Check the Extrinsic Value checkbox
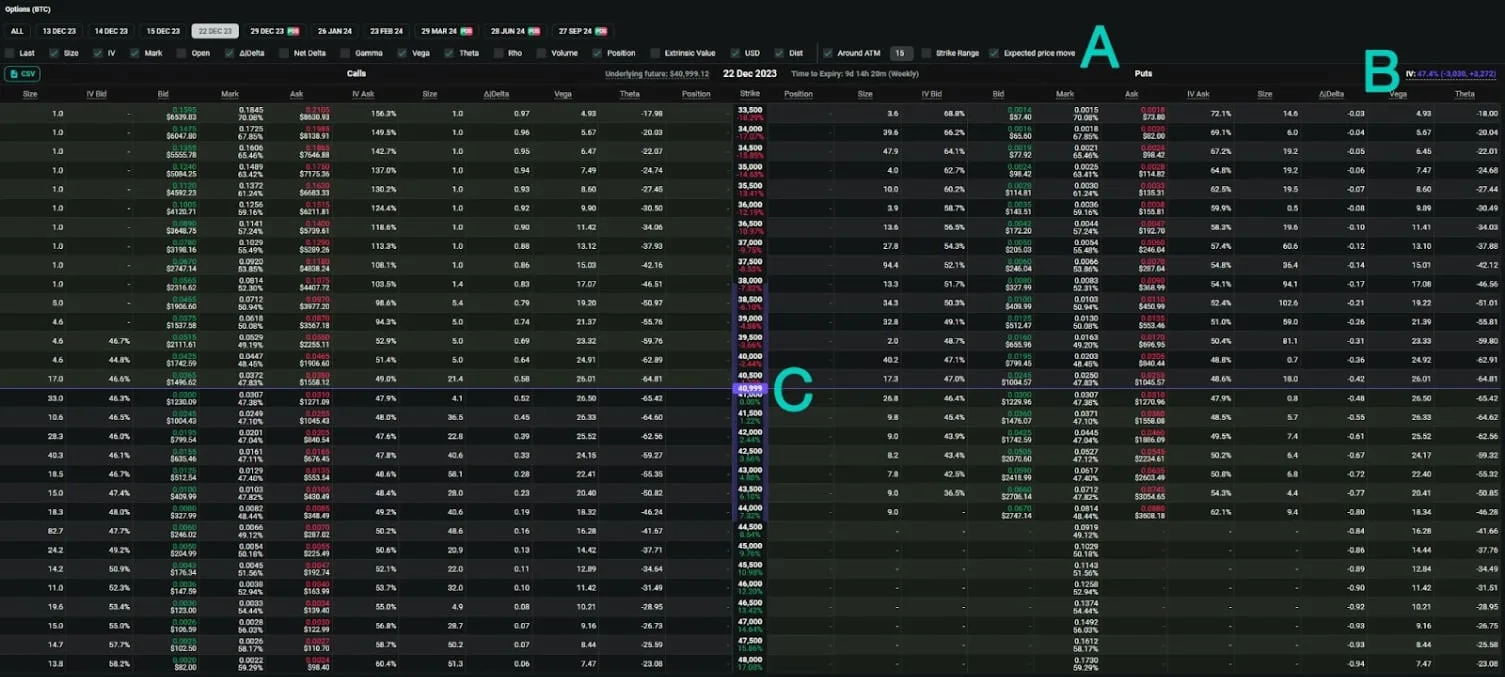The width and height of the screenshot is (1505, 677). pos(654,53)
